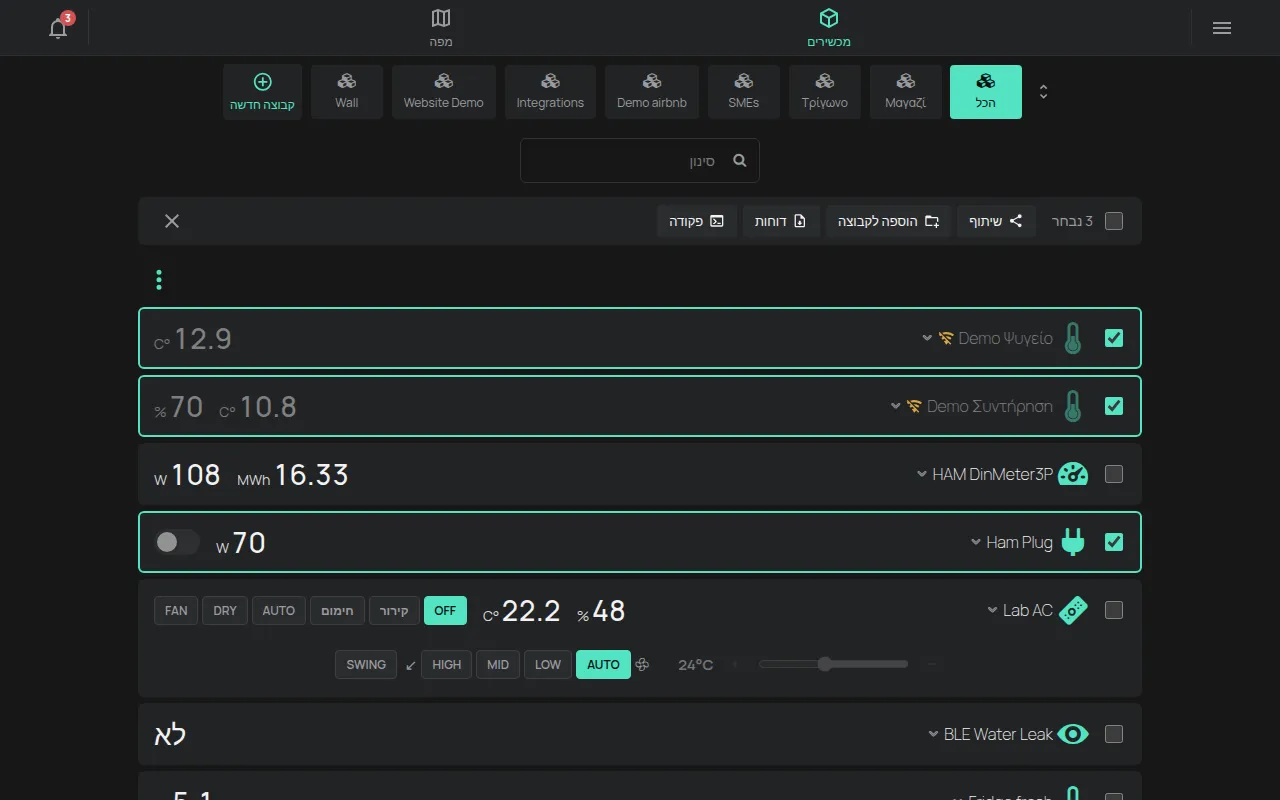Click the Ham Plug power plug icon
The image size is (1280, 800).
click(x=1073, y=542)
